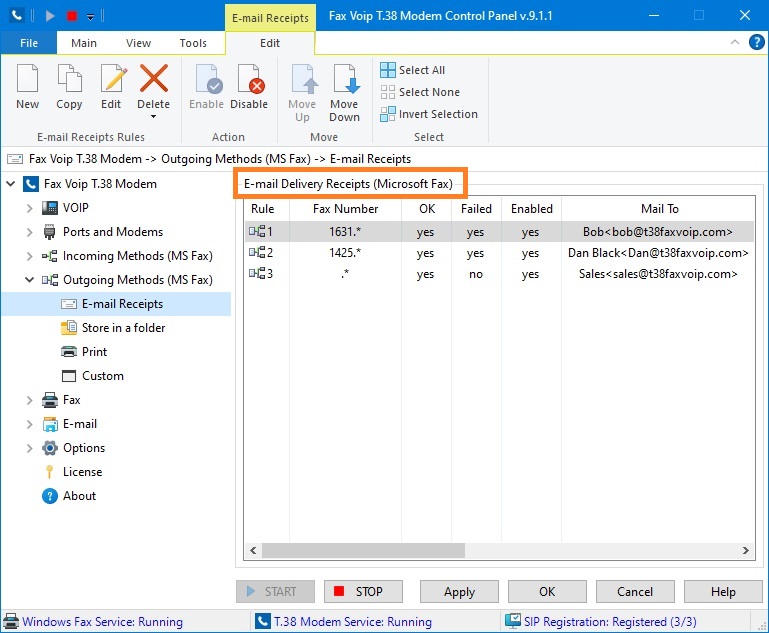Click the Fax printer icon in tree
Viewport: 769px width, 633px height.
click(50, 400)
